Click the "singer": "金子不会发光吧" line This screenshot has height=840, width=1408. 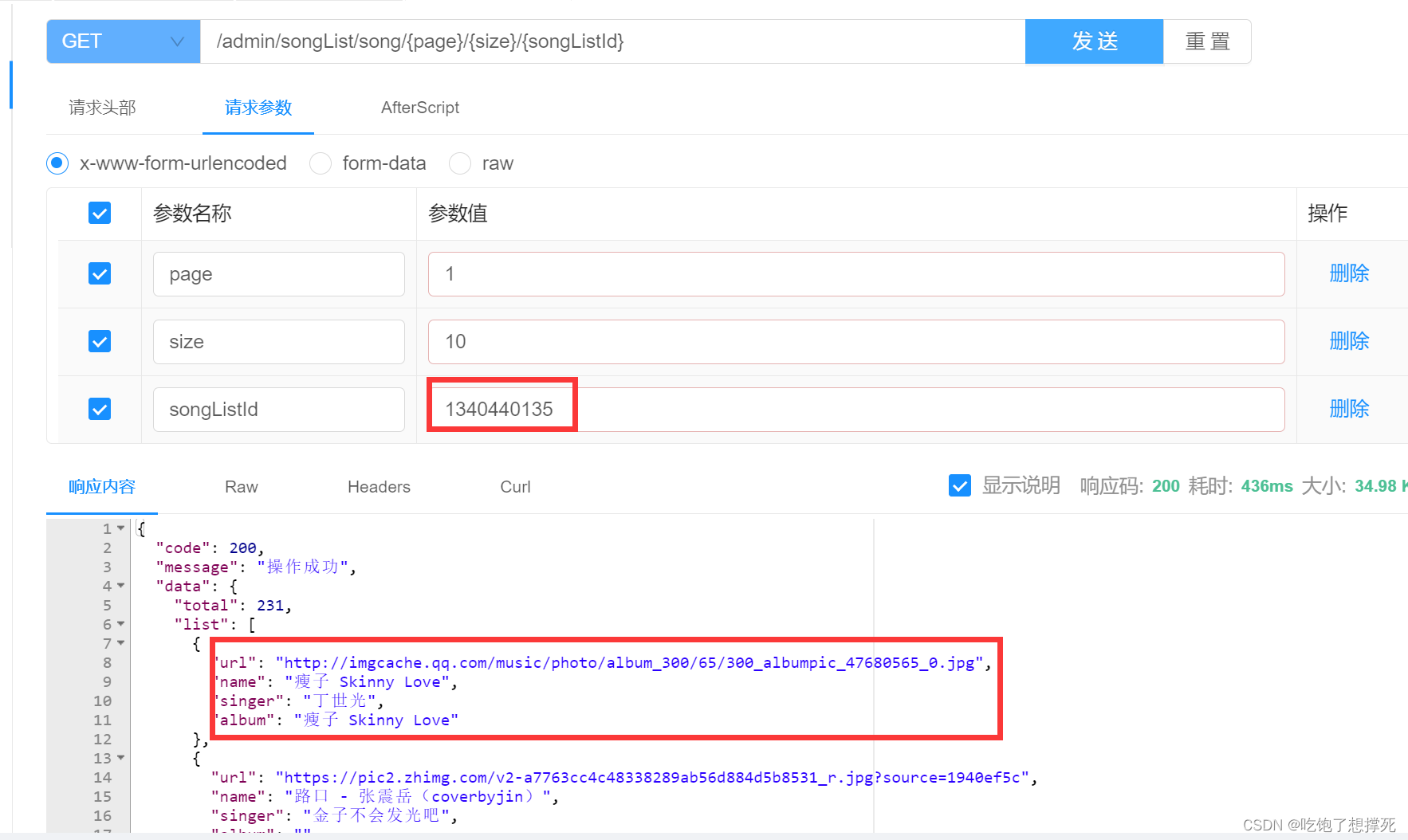tap(334, 816)
